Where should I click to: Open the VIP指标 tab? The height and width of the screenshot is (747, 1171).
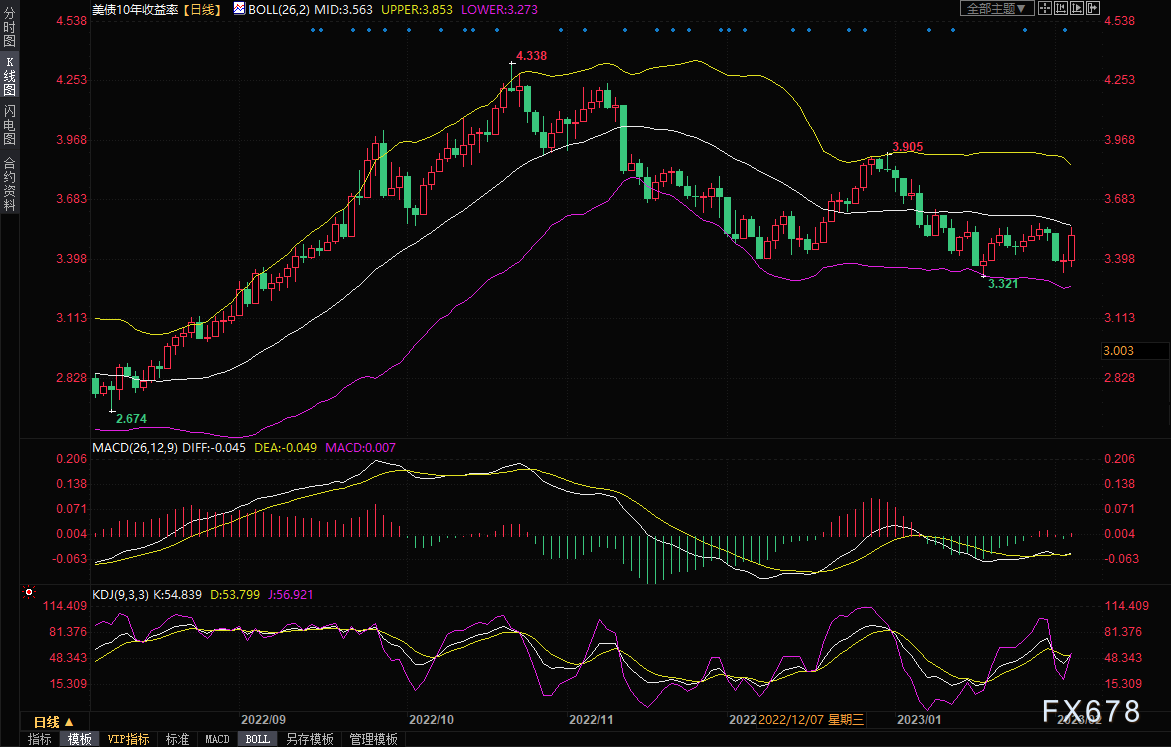(x=128, y=739)
